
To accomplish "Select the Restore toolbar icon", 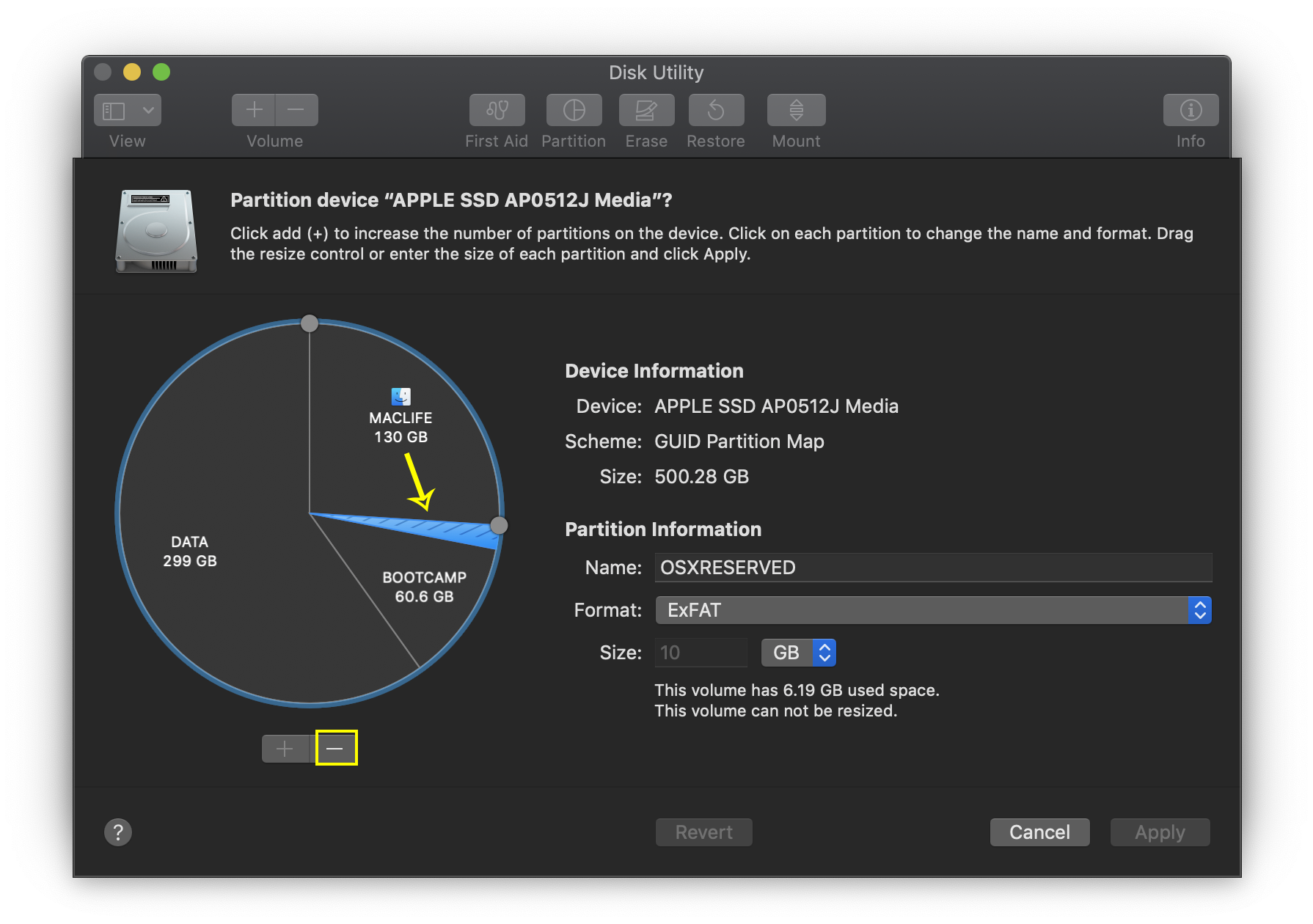I will [716, 111].
